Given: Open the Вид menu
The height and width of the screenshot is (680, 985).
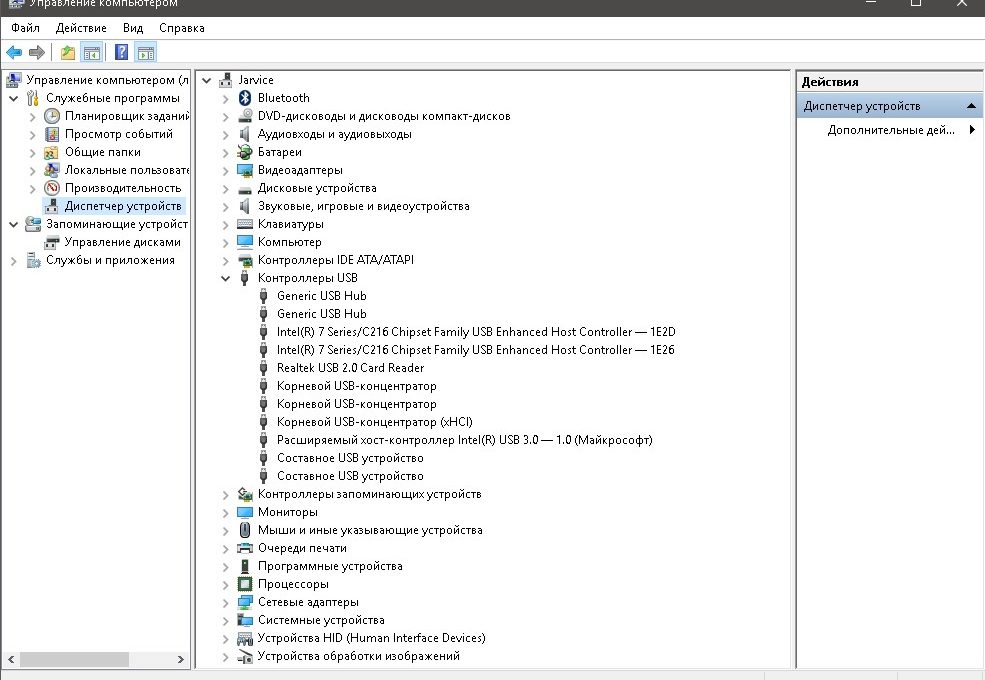Looking at the screenshot, I should pyautogui.click(x=133, y=28).
